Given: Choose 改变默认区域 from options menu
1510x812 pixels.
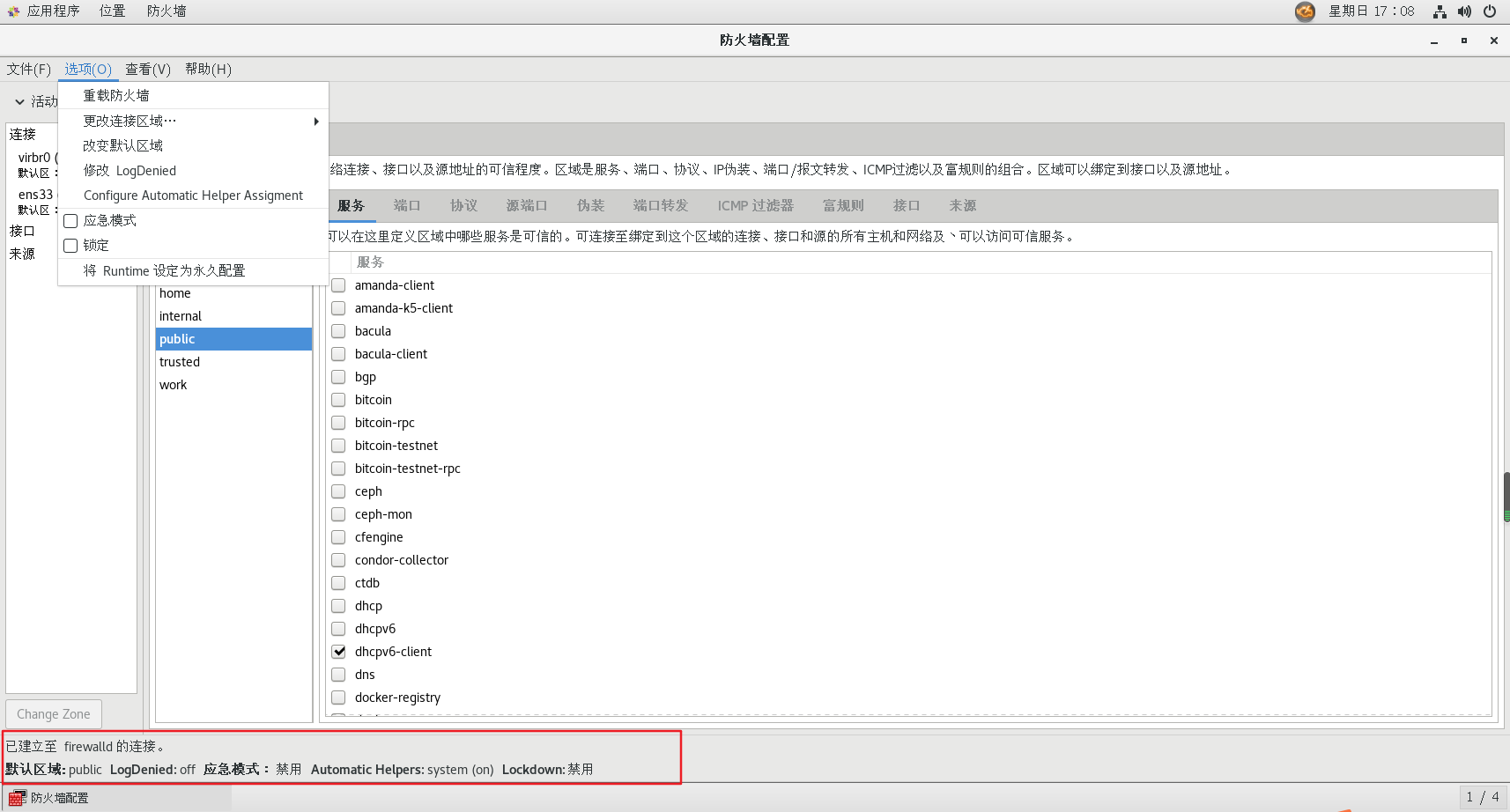Looking at the screenshot, I should (x=194, y=145).
